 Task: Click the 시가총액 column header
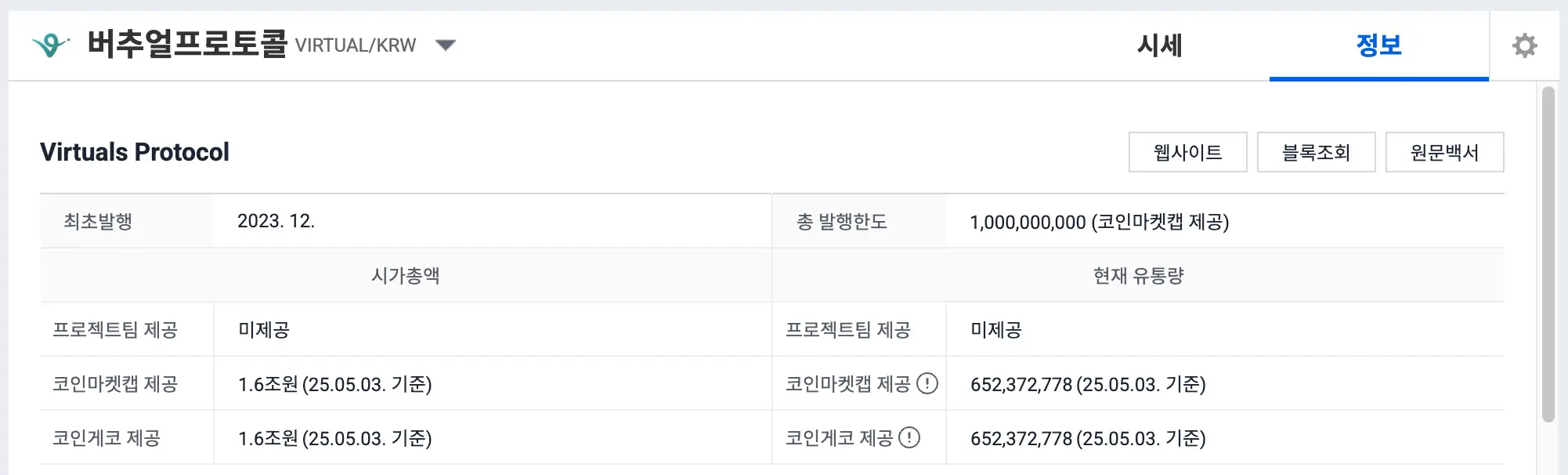coord(406,275)
